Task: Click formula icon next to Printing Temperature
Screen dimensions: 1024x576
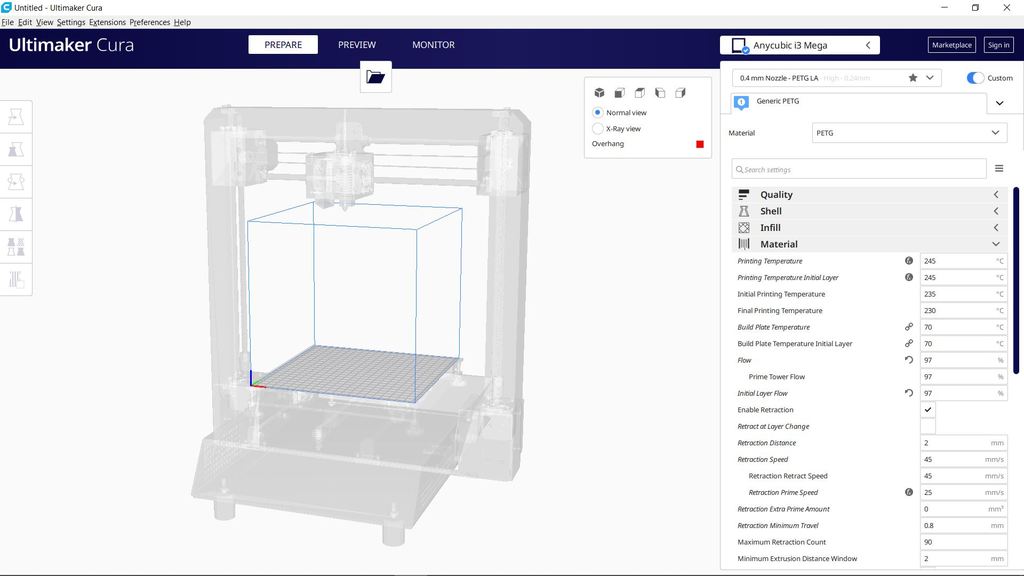Action: click(x=909, y=261)
